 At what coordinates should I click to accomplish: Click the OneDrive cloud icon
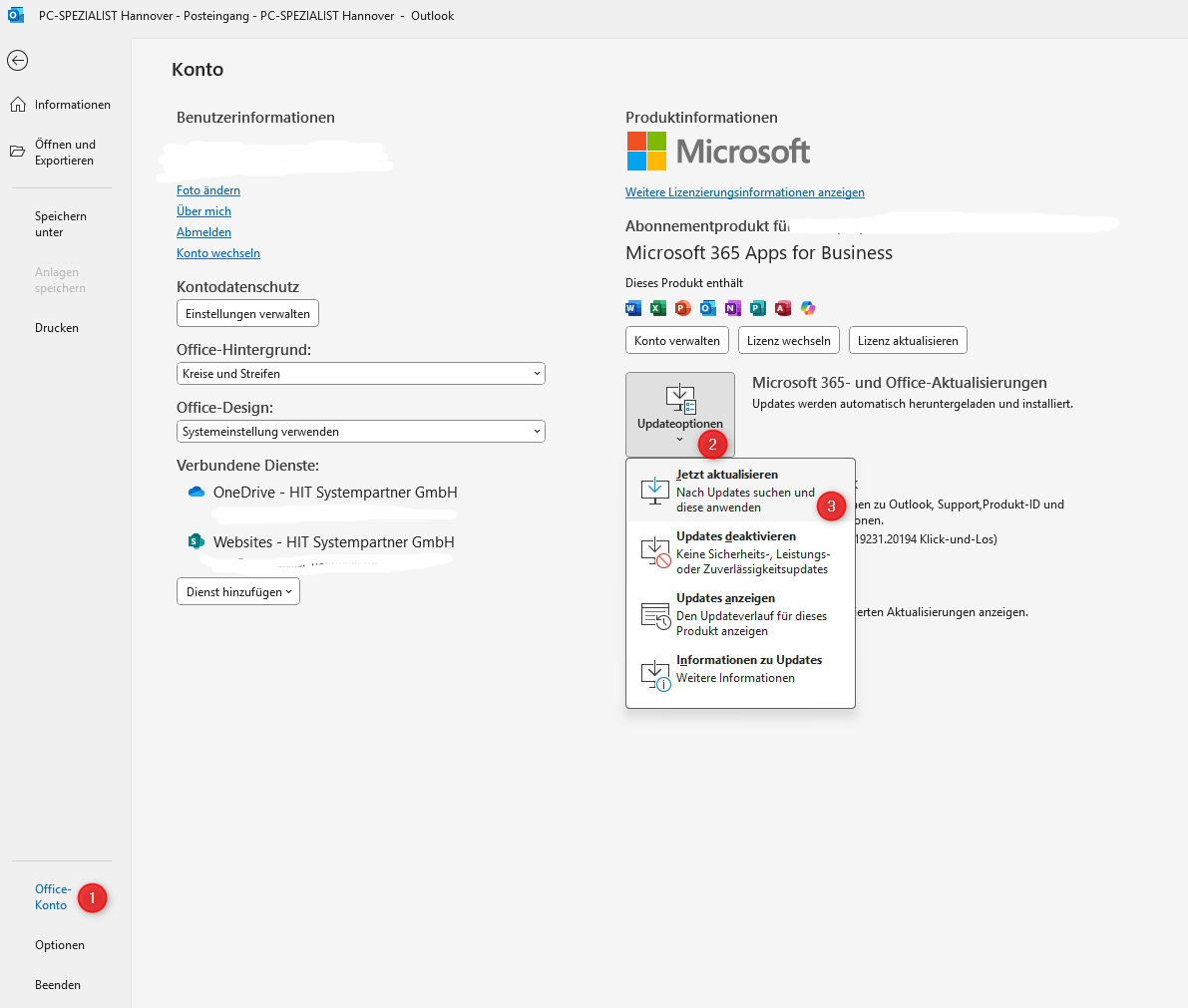point(197,493)
